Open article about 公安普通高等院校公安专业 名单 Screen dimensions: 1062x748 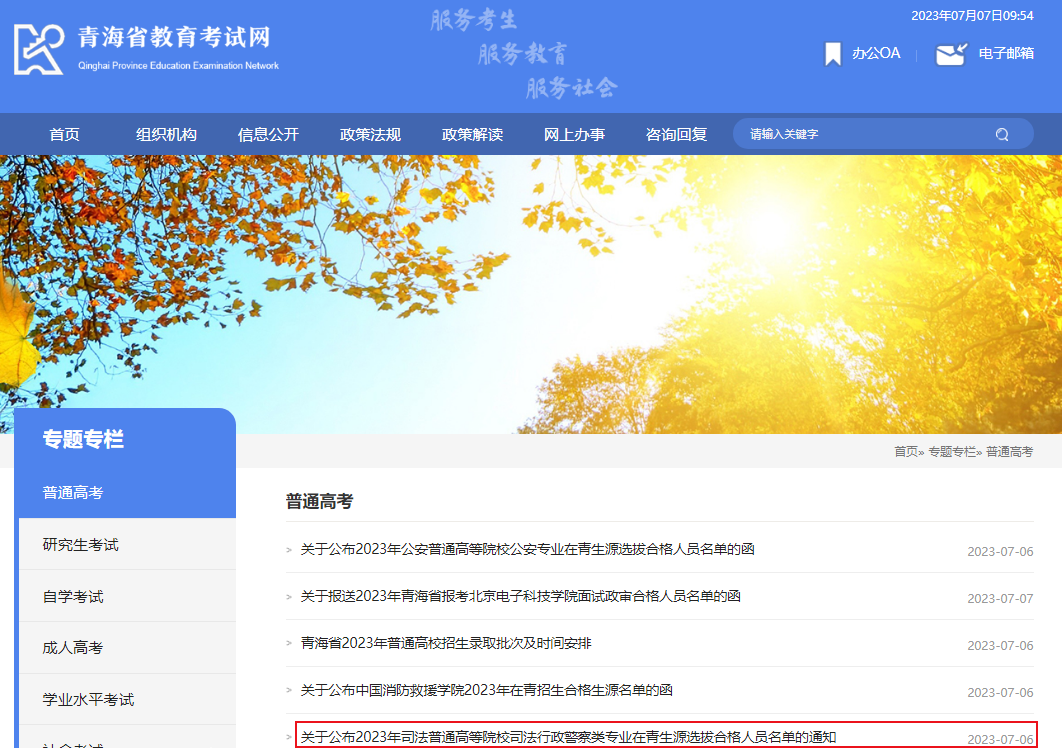pyautogui.click(x=528, y=549)
